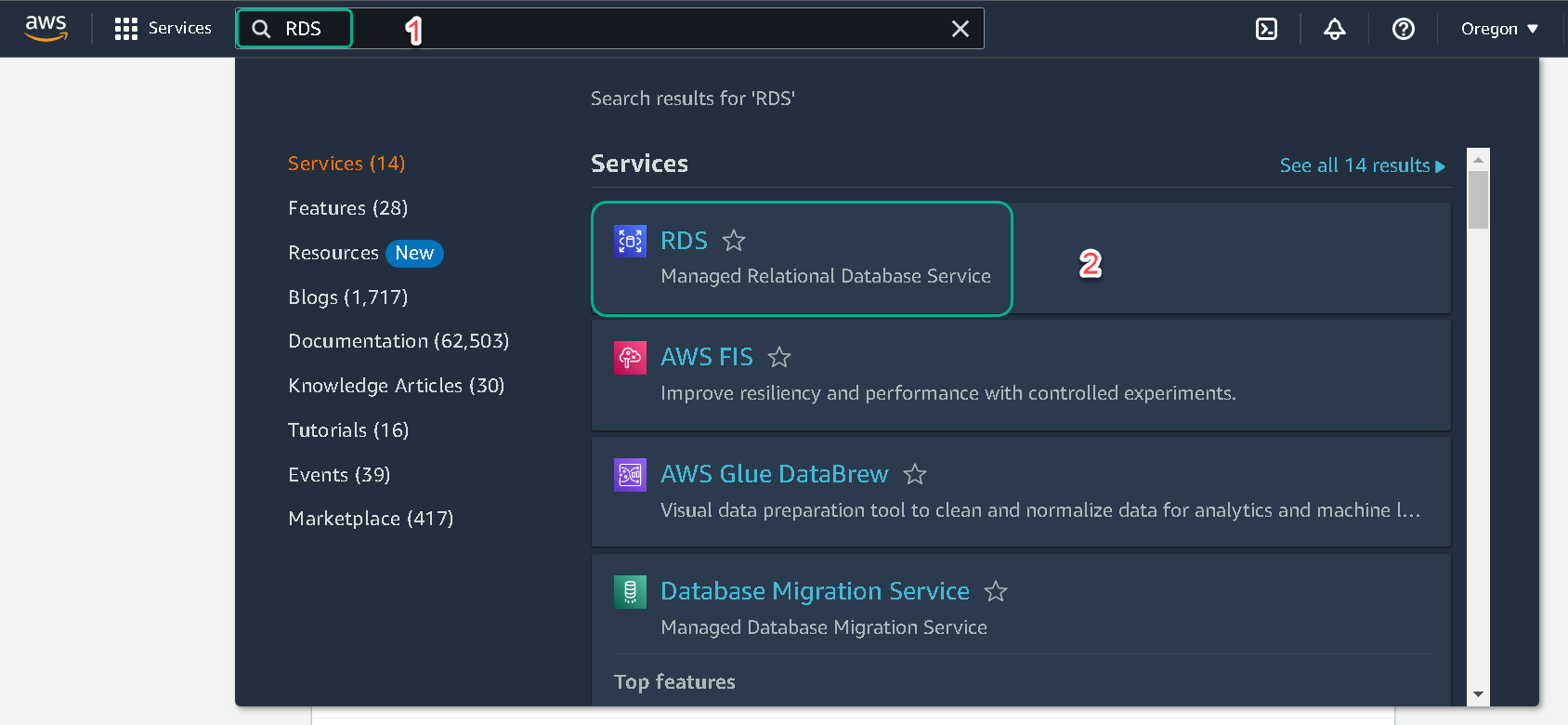Open the help question mark icon
The width and height of the screenshot is (1568, 725).
1404,29
